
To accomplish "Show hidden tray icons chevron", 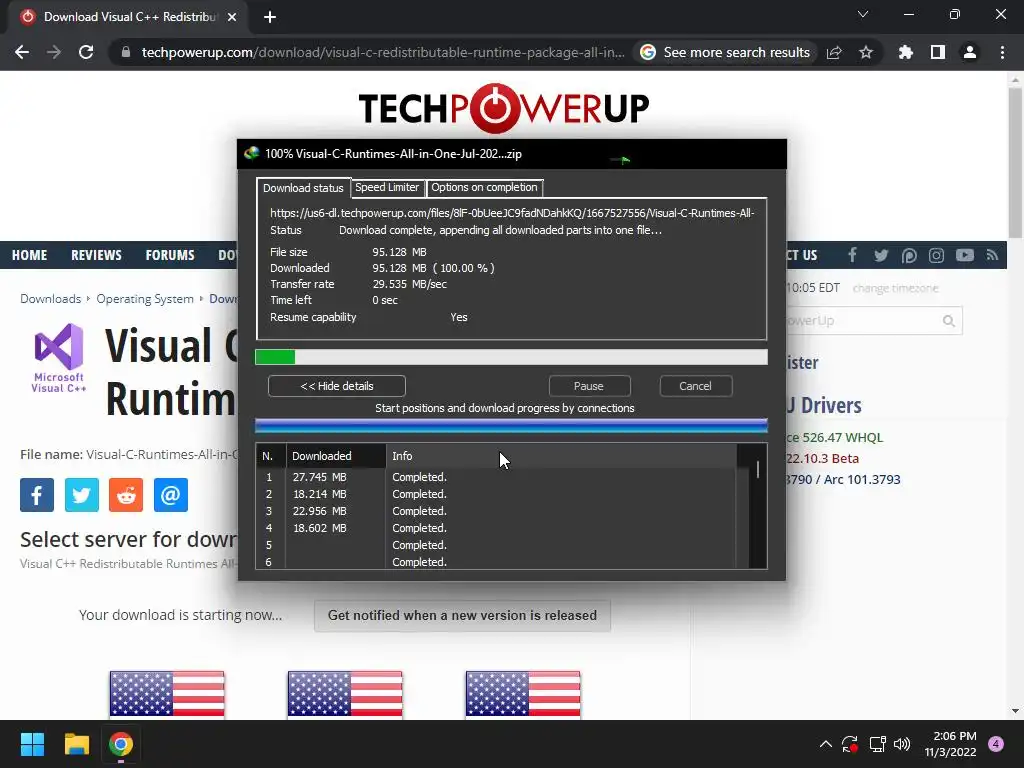I will [x=825, y=744].
